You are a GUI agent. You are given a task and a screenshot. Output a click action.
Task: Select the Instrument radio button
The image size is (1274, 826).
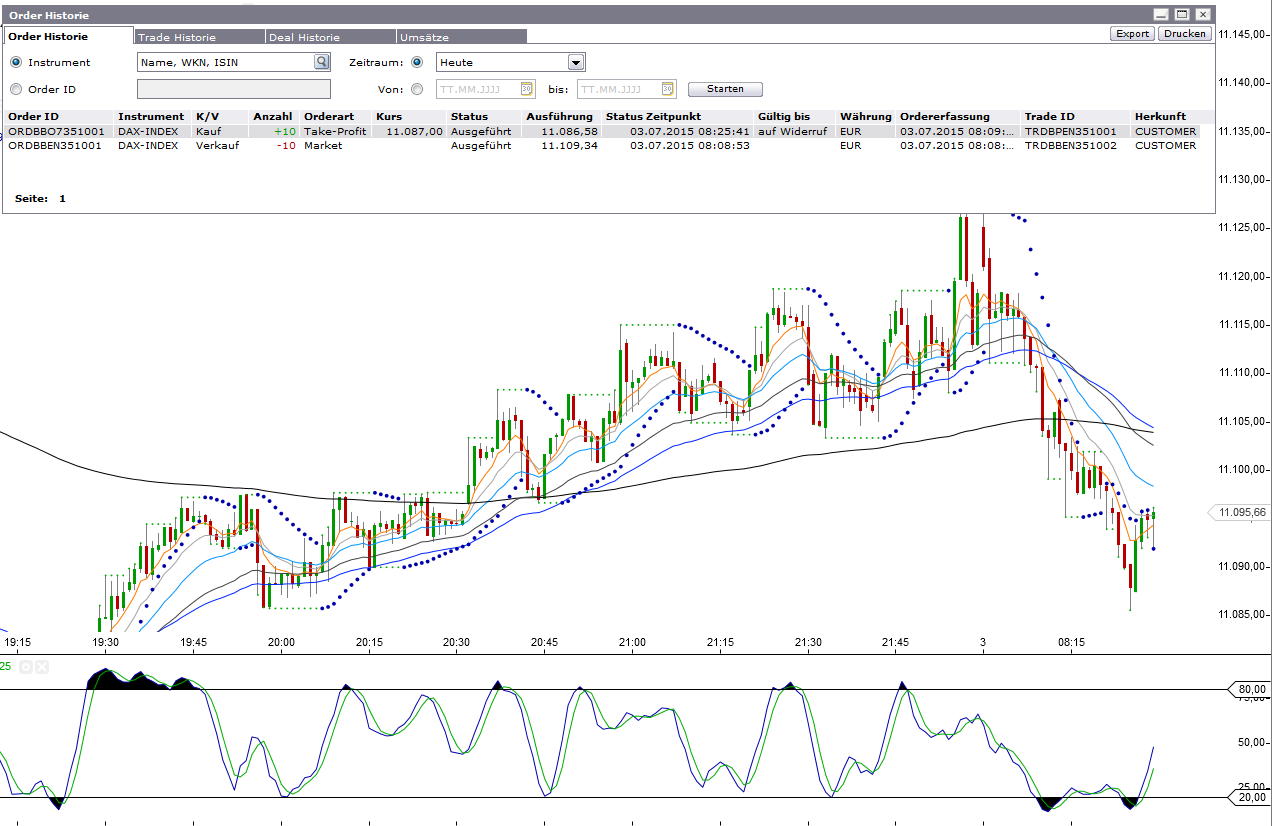16,62
